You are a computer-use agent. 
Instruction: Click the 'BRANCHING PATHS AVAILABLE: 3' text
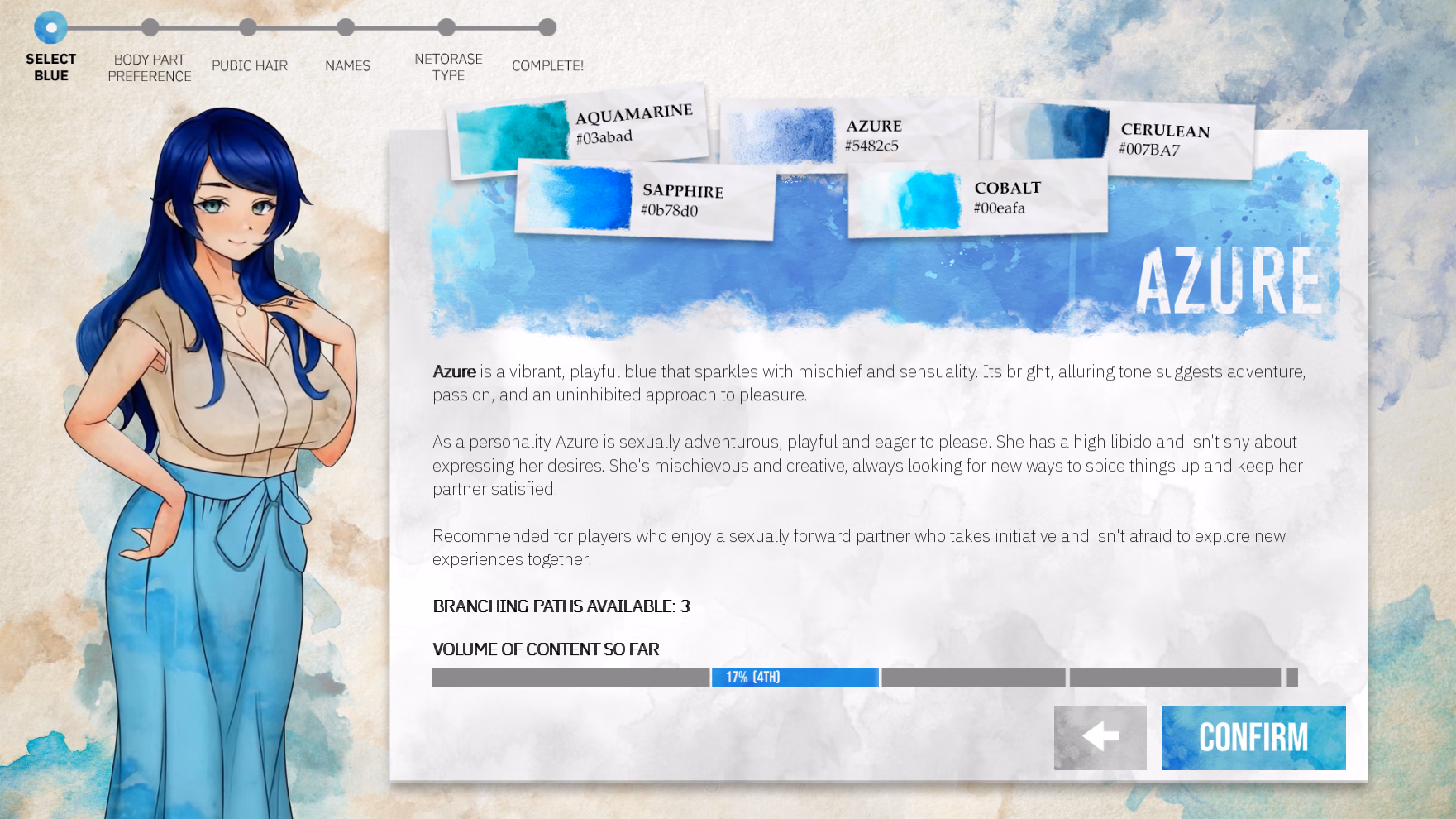pyautogui.click(x=561, y=606)
